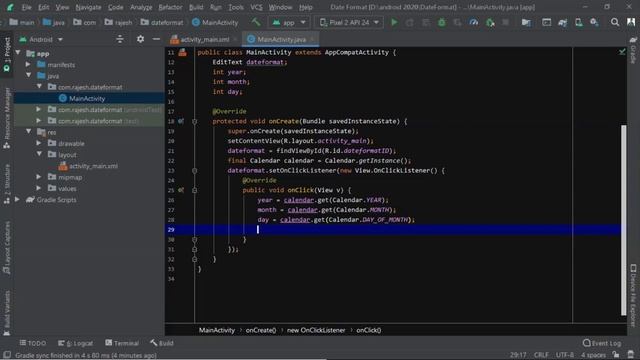Screen dimensions: 640x360
Task: Open the Build tool window button
Action: pyautogui.click(x=162, y=343)
